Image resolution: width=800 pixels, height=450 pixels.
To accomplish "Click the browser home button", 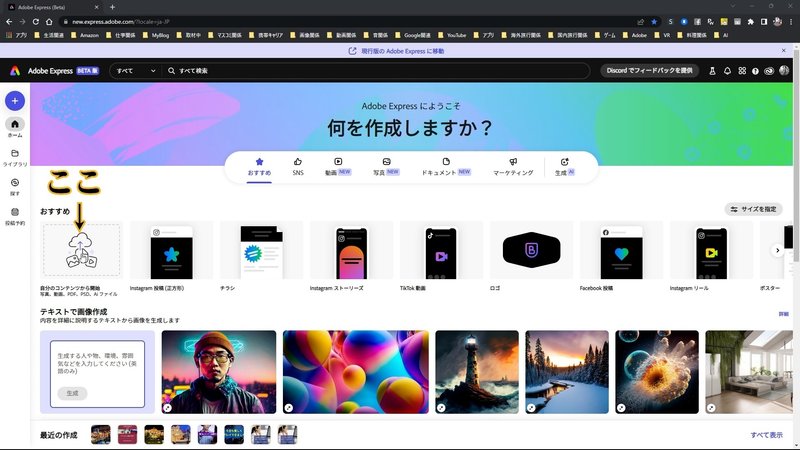I will pos(49,21).
